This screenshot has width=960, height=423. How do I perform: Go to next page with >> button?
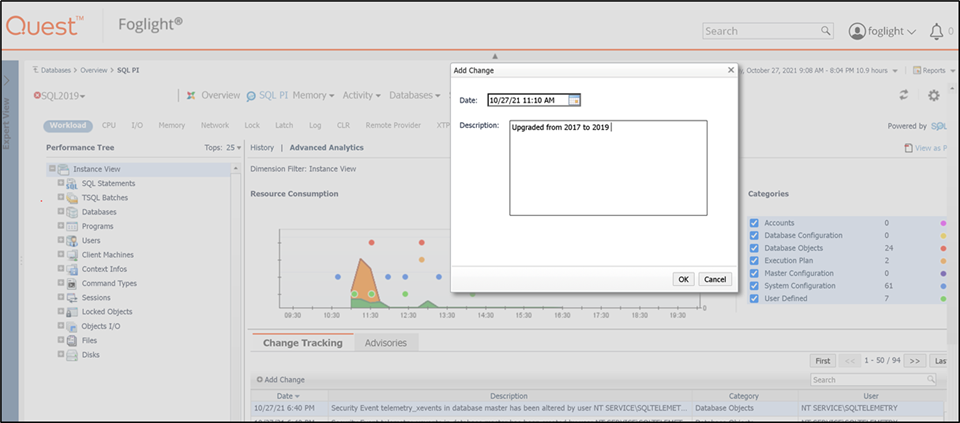tap(915, 361)
